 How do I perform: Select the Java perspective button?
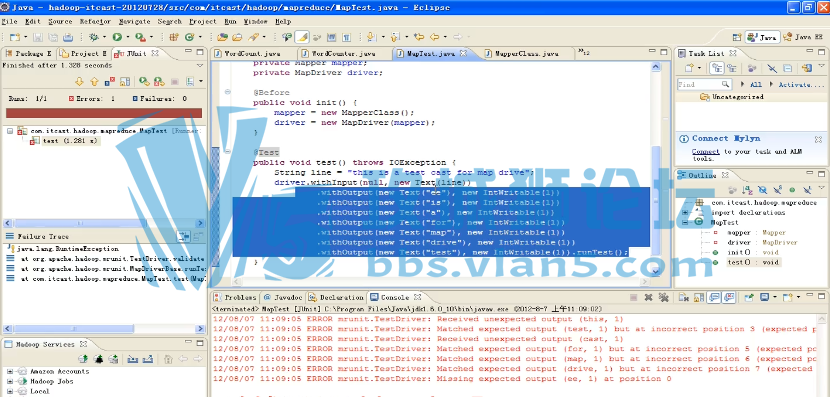[761, 37]
